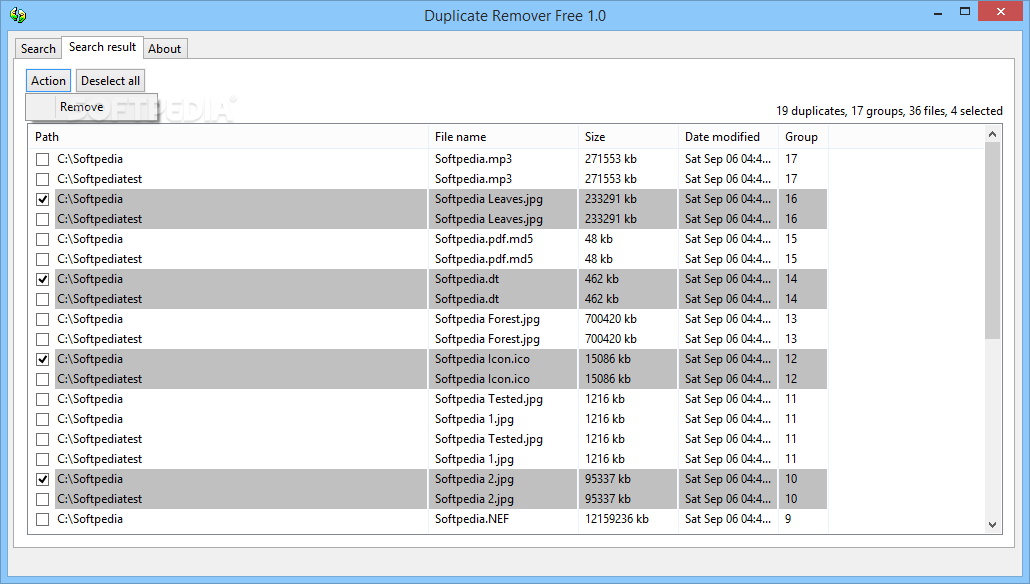This screenshot has width=1030, height=584.
Task: Click the scrollbar up arrow of the results list
Action: (x=993, y=135)
